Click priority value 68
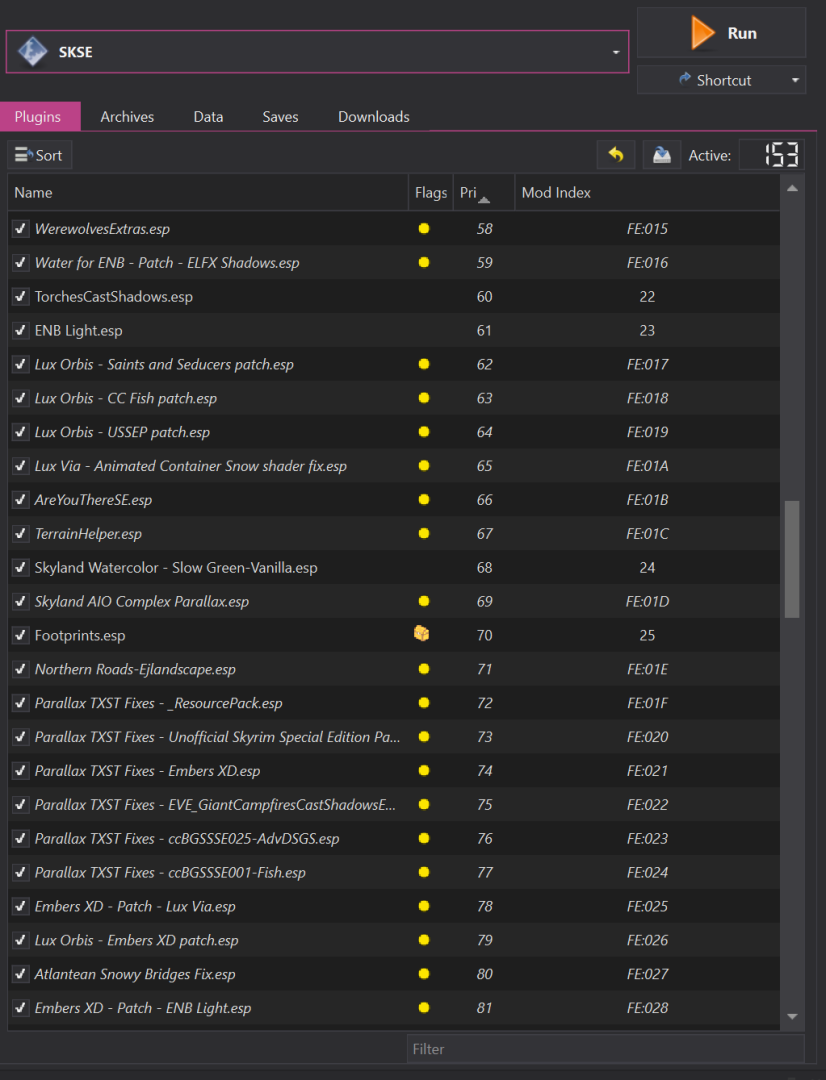826x1080 pixels. [x=484, y=568]
